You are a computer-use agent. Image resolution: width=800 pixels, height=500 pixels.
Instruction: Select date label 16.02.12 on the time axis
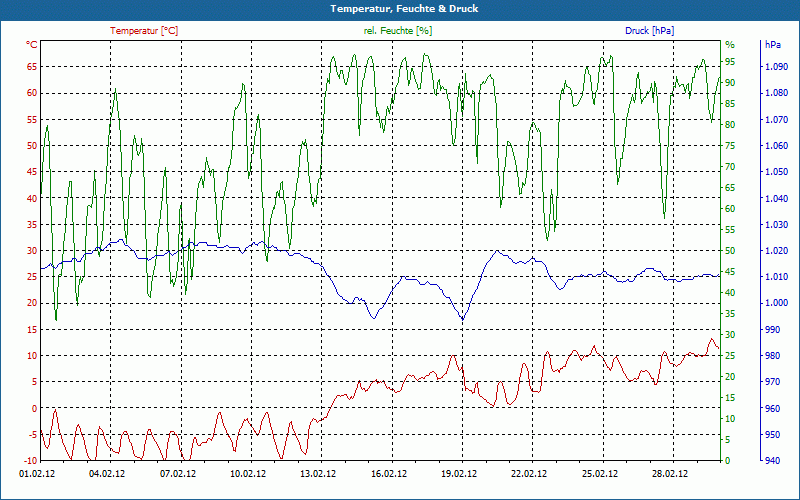(389, 474)
